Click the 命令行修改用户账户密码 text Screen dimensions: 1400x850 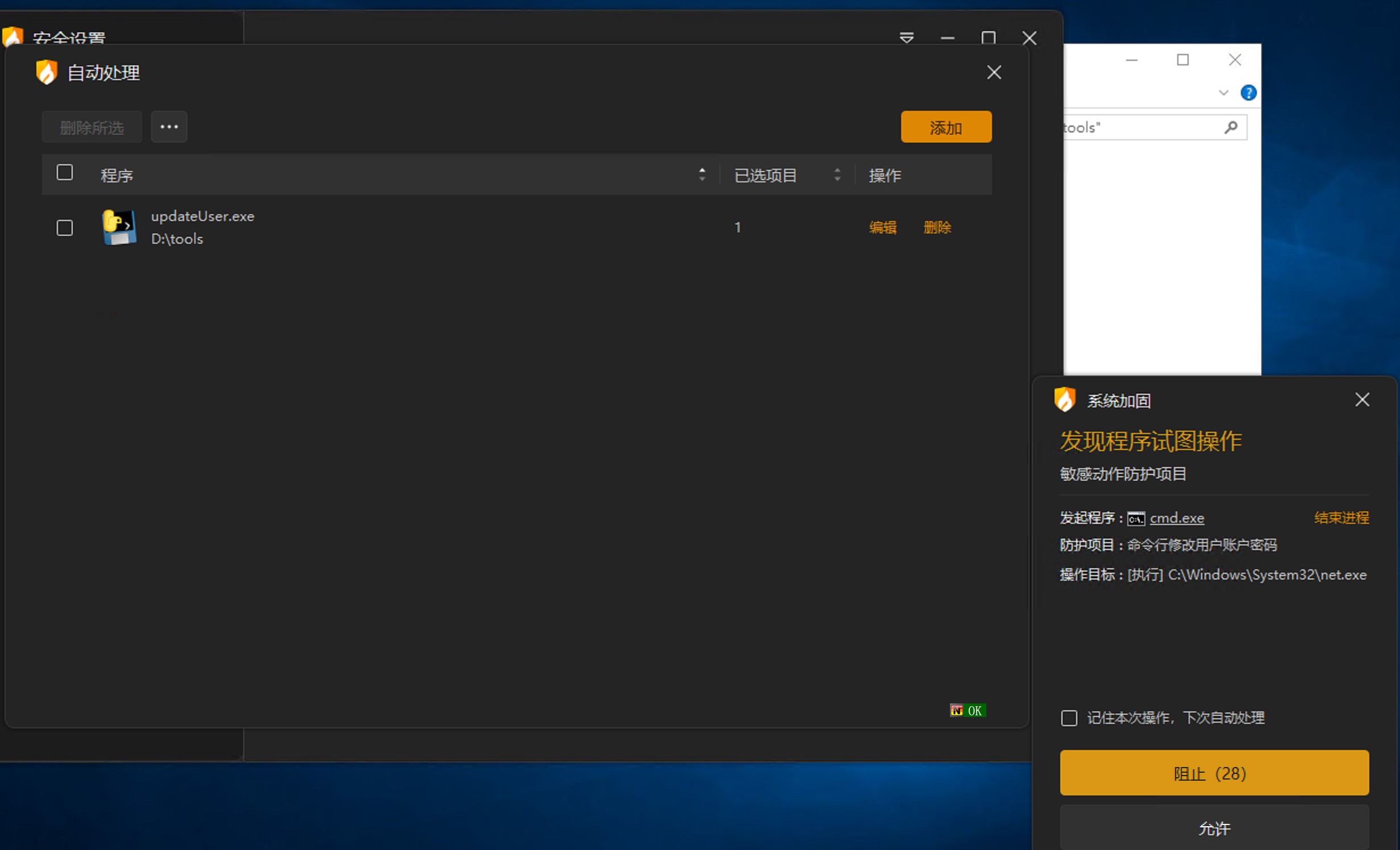[1202, 545]
